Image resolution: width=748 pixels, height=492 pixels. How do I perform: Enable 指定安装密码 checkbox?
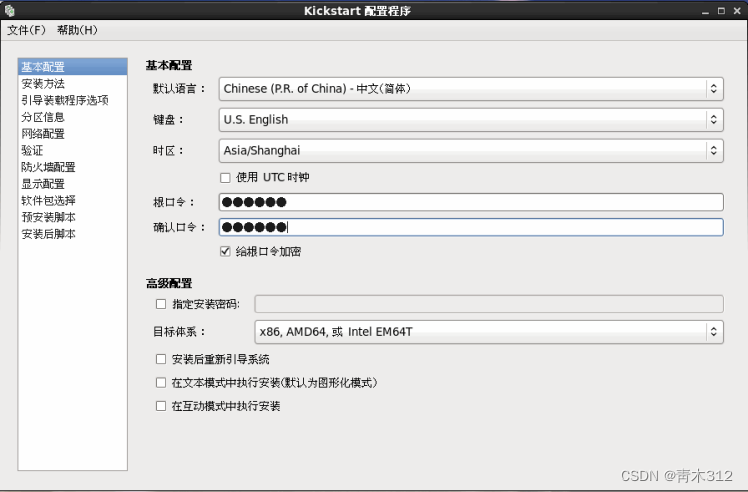point(161,304)
